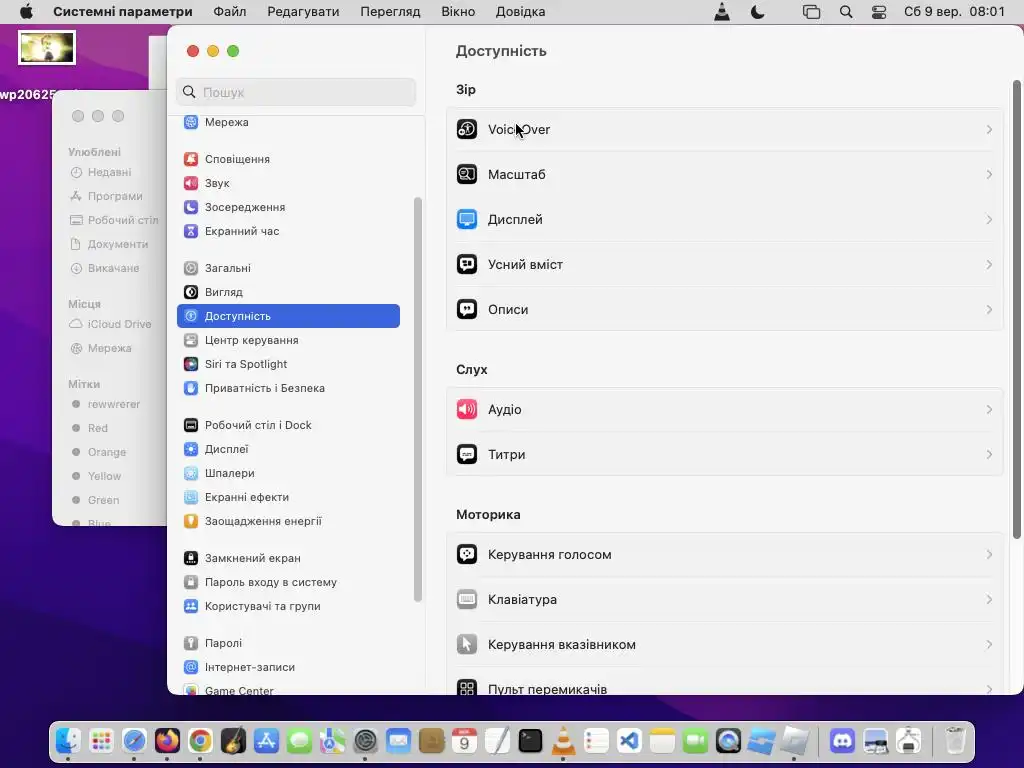This screenshot has width=1024, height=768.
Task: Select Приватність і Безпека in sidebar
Action: point(288,389)
